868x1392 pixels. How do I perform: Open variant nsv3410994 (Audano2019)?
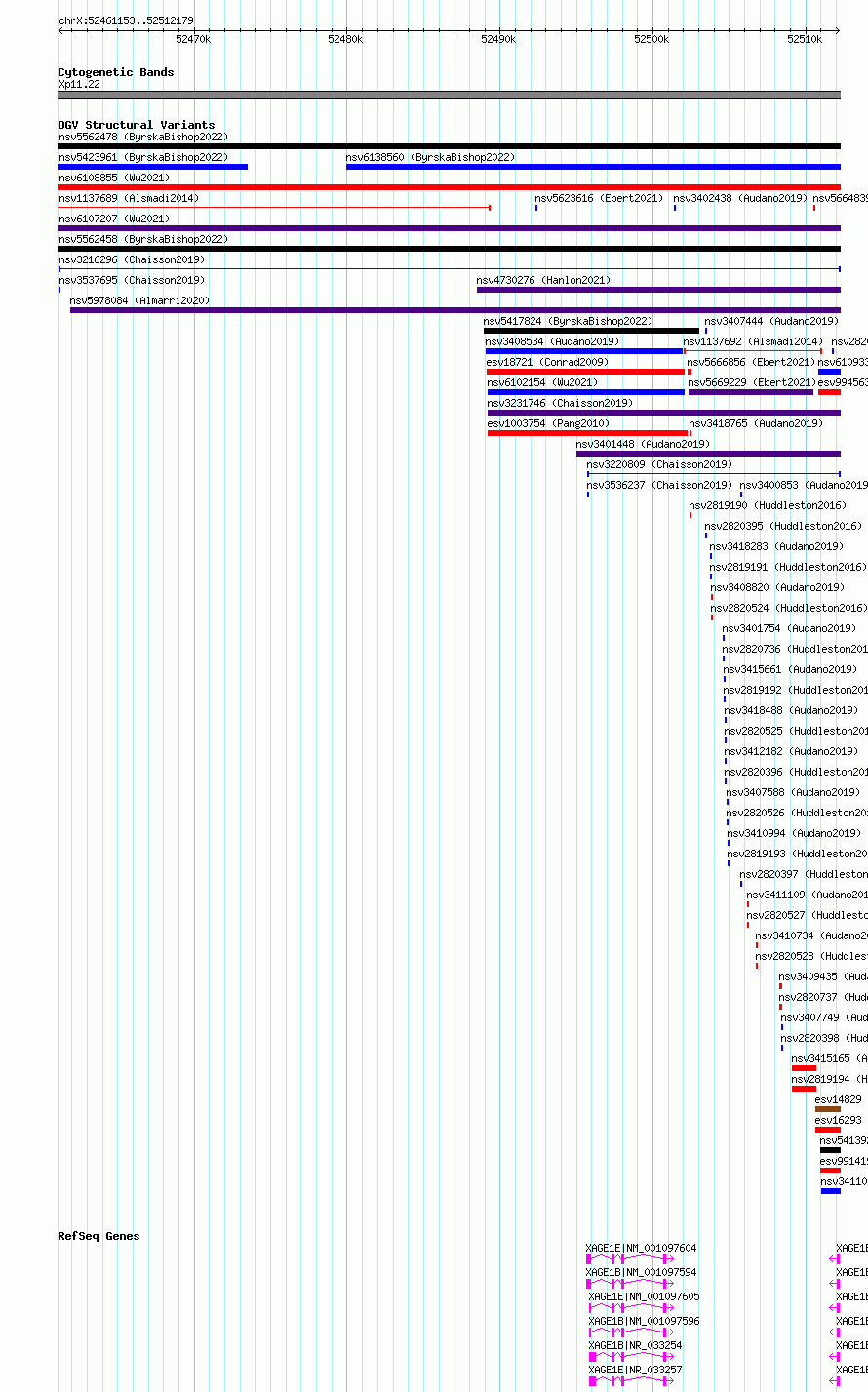click(x=794, y=833)
